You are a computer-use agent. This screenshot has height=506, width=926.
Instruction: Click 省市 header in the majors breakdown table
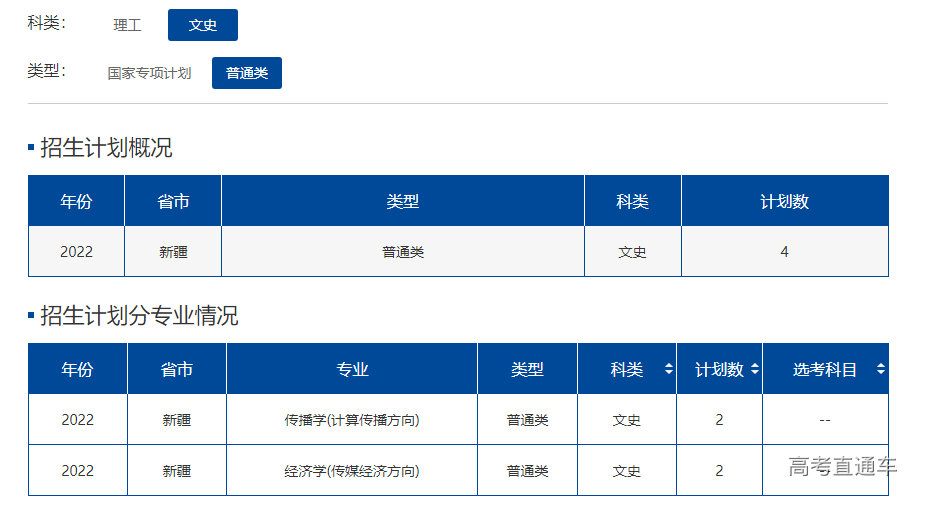click(x=177, y=369)
